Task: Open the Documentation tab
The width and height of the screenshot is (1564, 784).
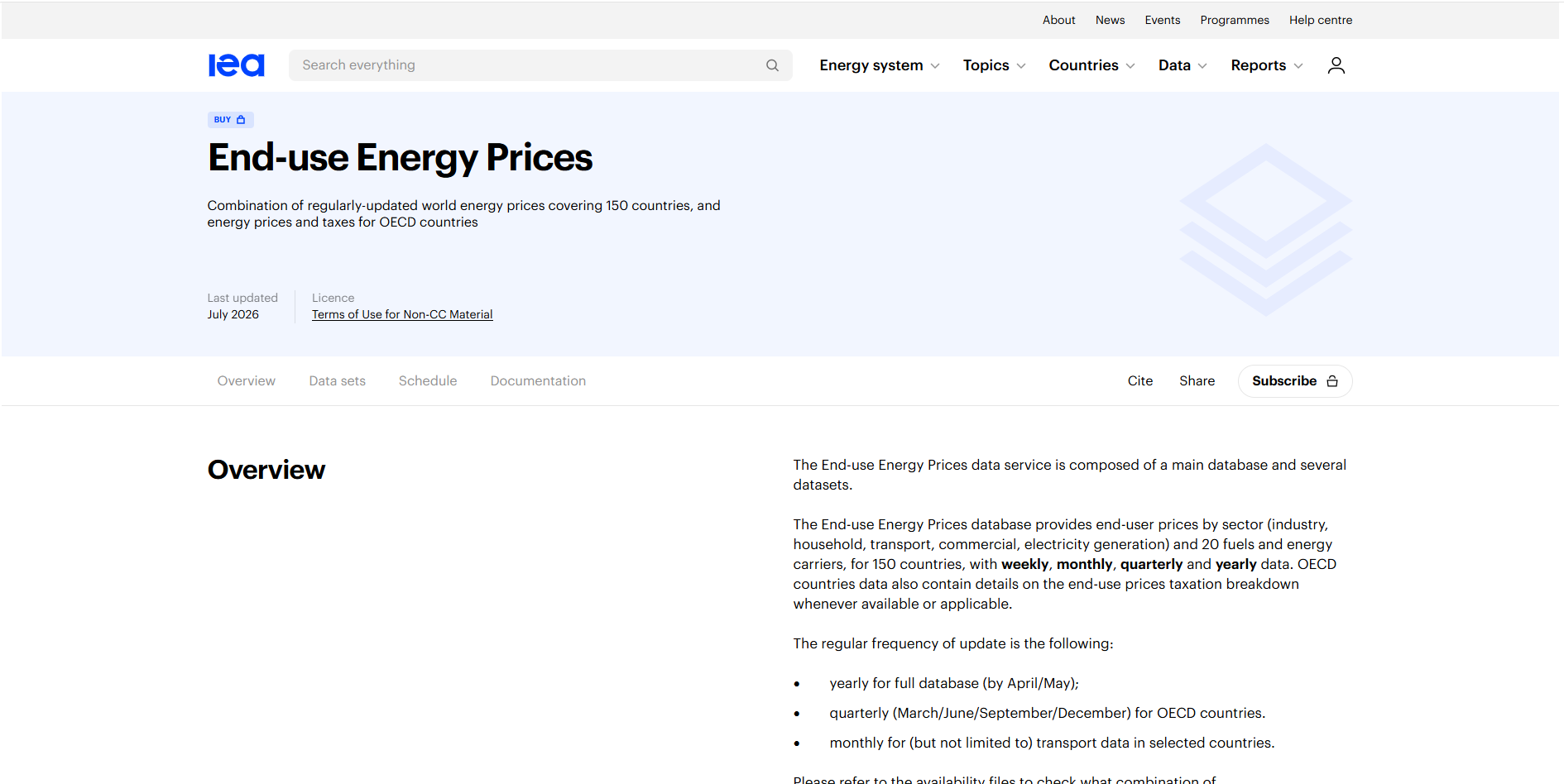Action: tap(538, 381)
